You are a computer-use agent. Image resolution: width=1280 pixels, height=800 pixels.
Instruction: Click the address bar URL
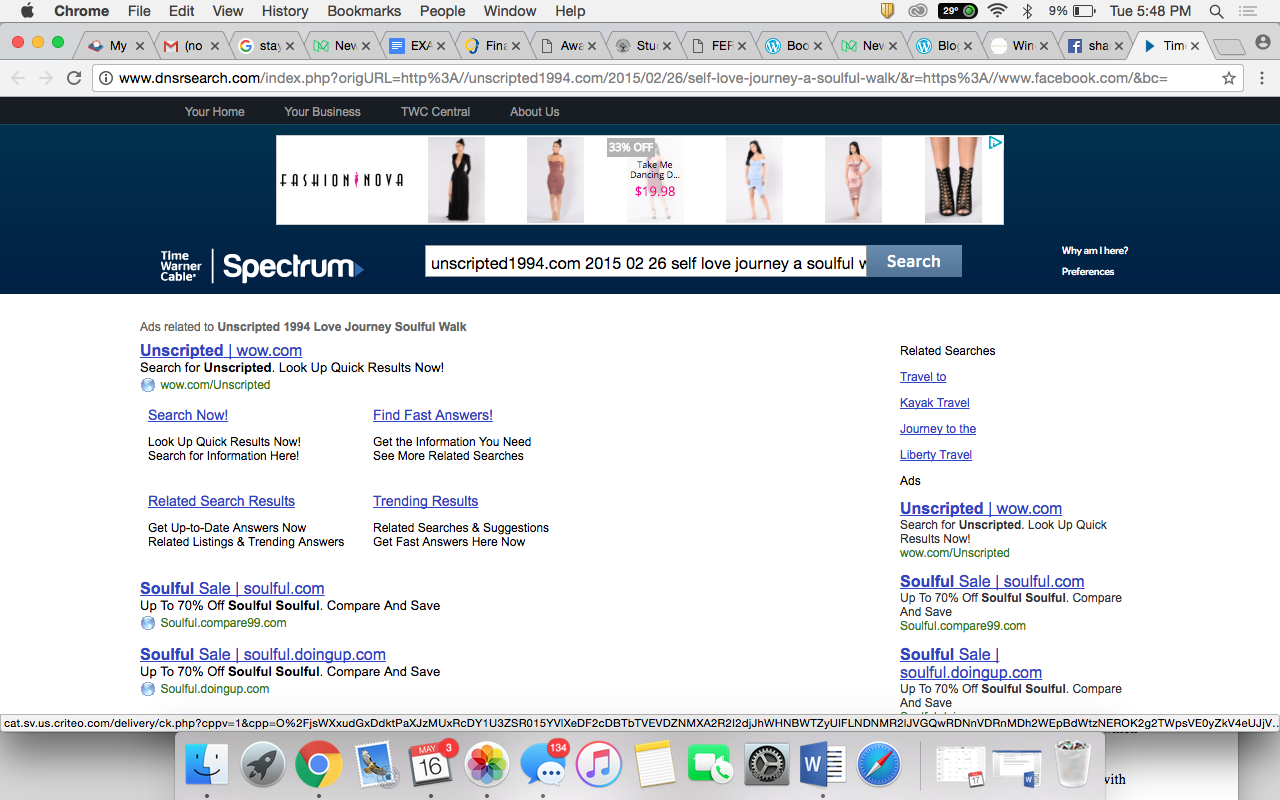(x=643, y=78)
